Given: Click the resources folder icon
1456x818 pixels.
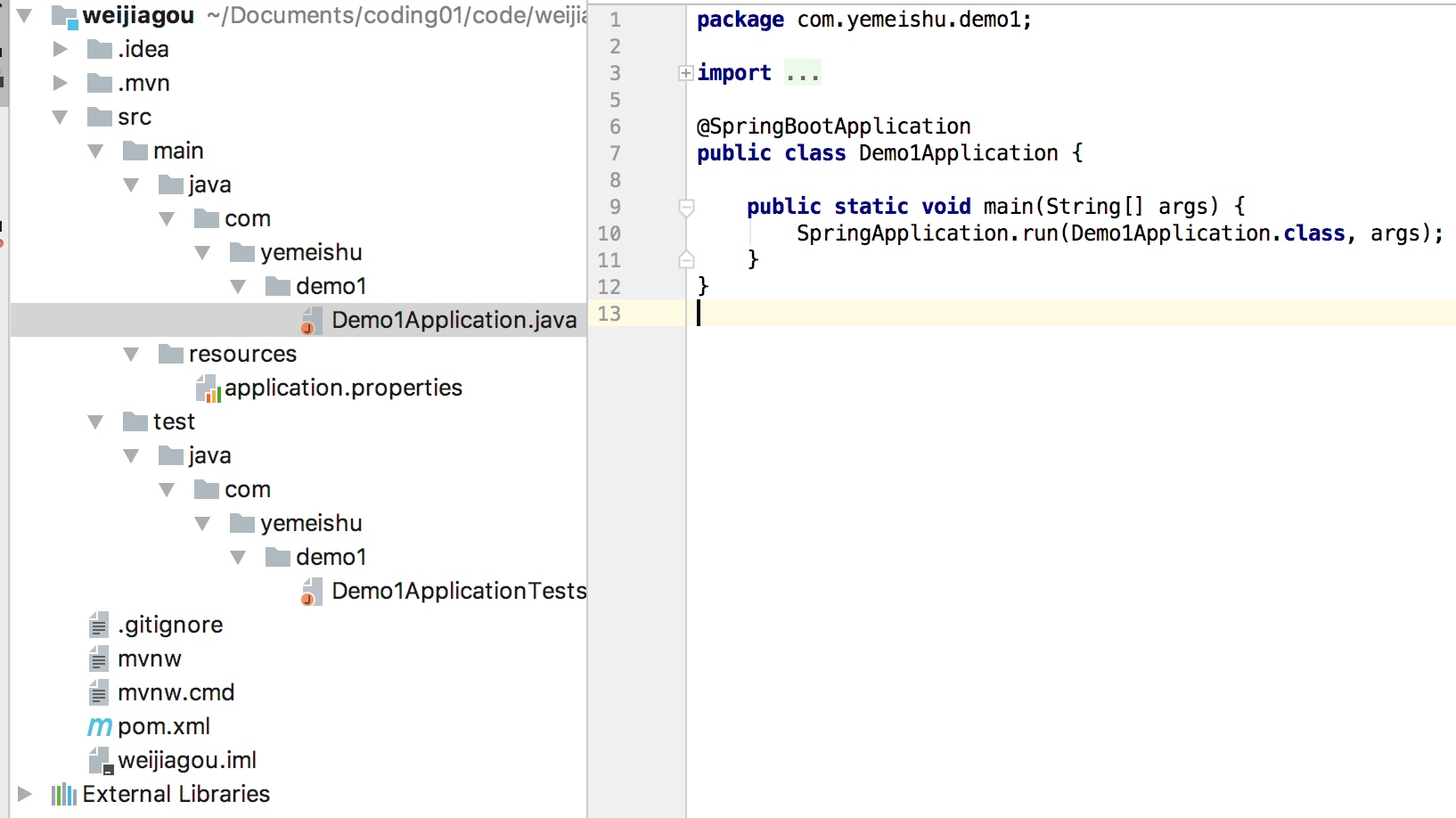Looking at the screenshot, I should tap(171, 354).
